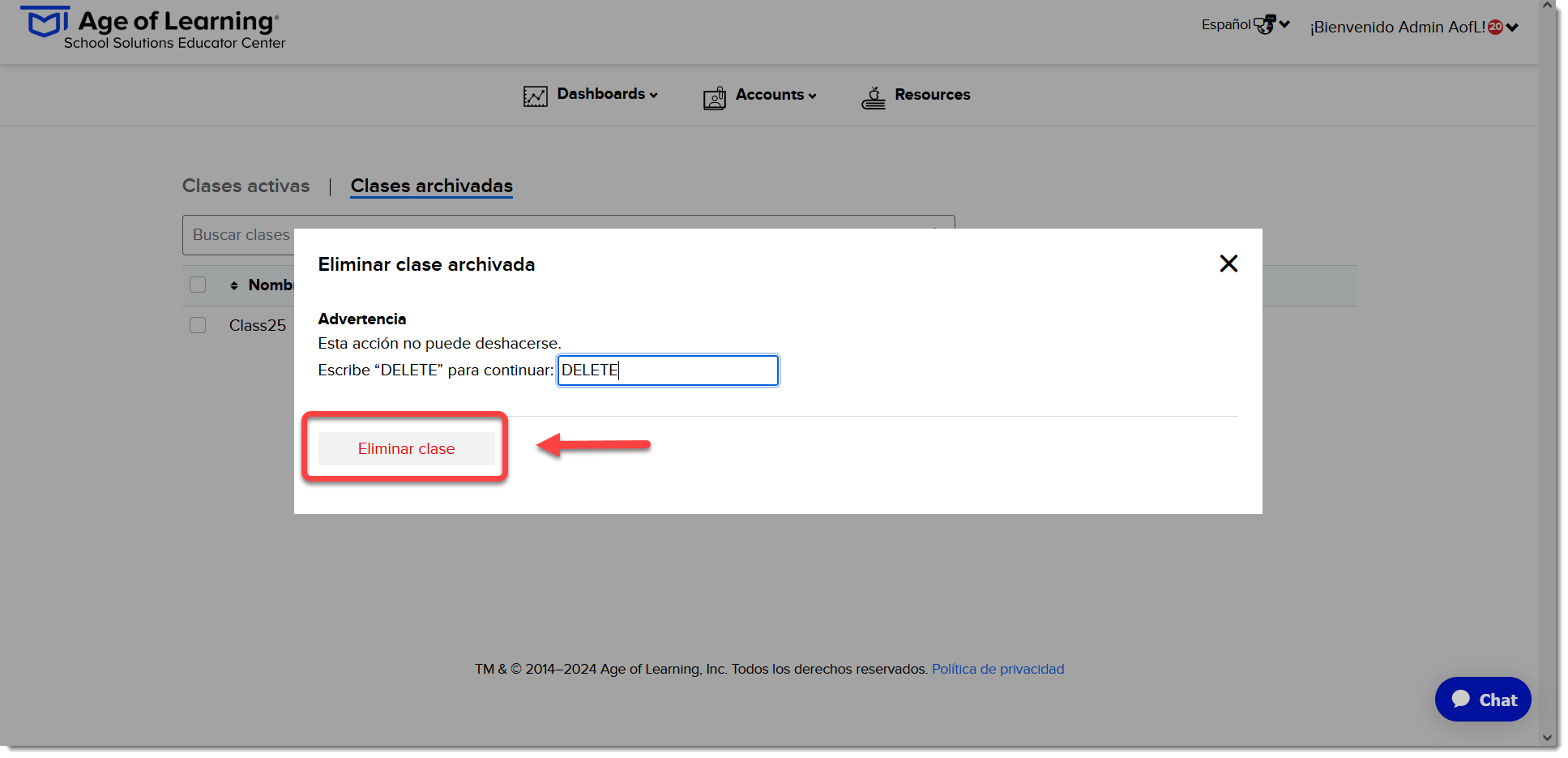Click the sort arrows beside Nombre column

234,285
